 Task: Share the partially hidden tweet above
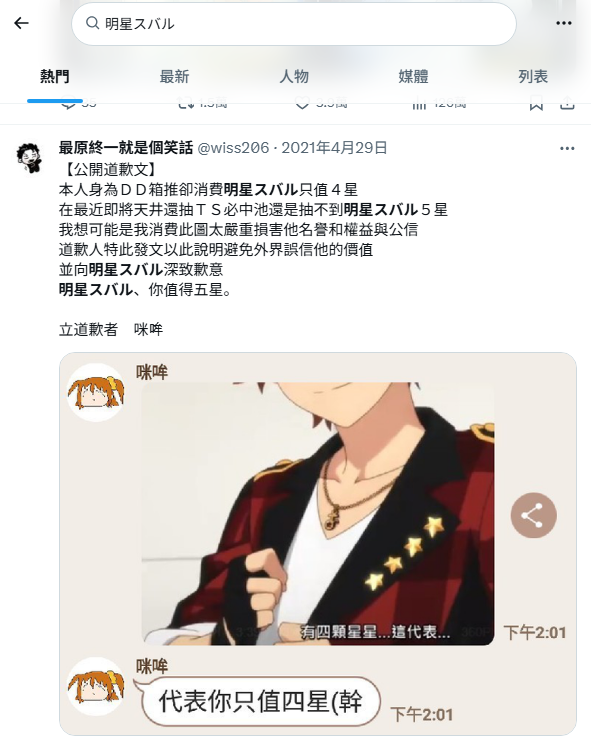point(567,104)
